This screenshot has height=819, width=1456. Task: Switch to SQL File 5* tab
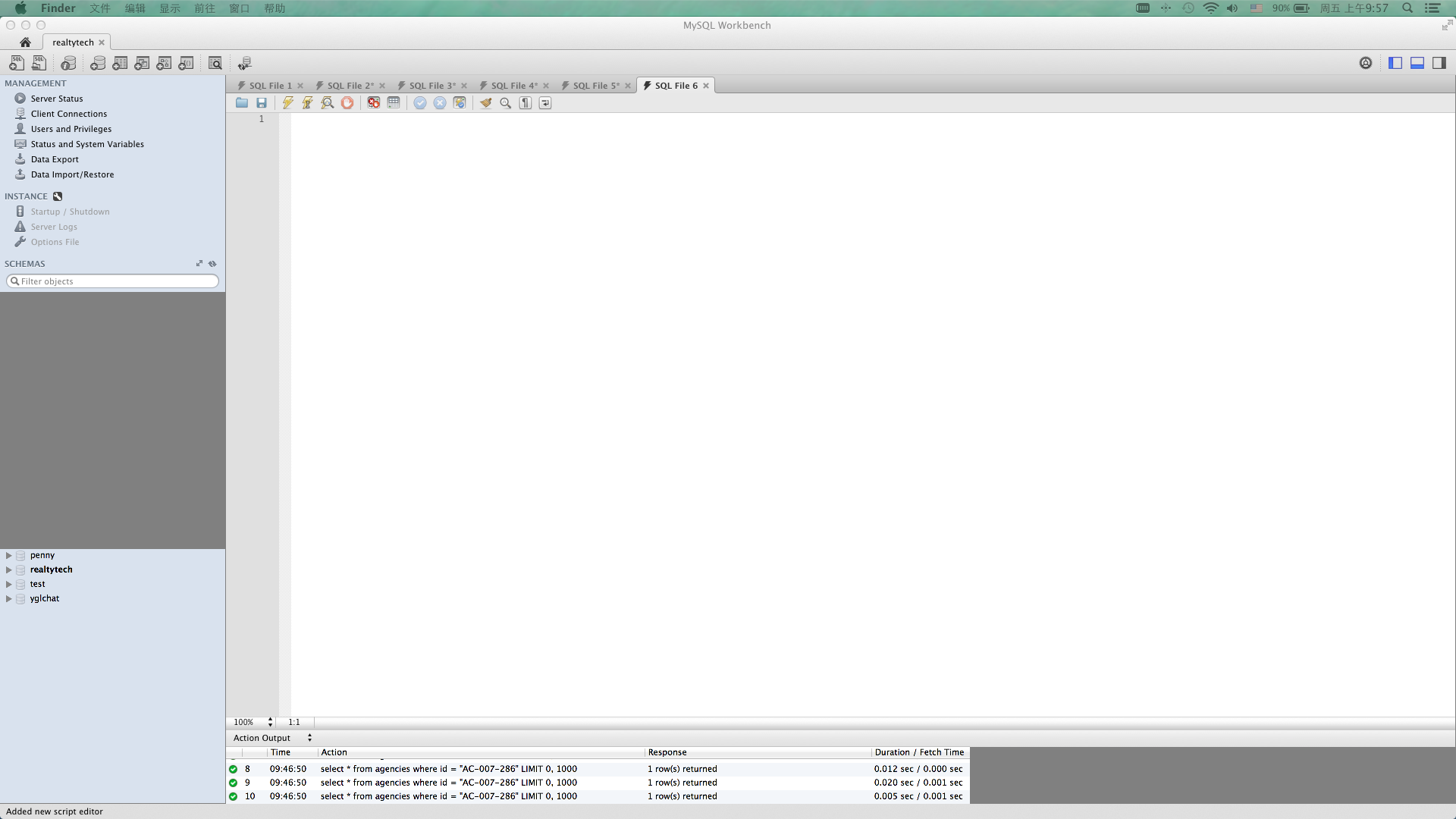596,86
